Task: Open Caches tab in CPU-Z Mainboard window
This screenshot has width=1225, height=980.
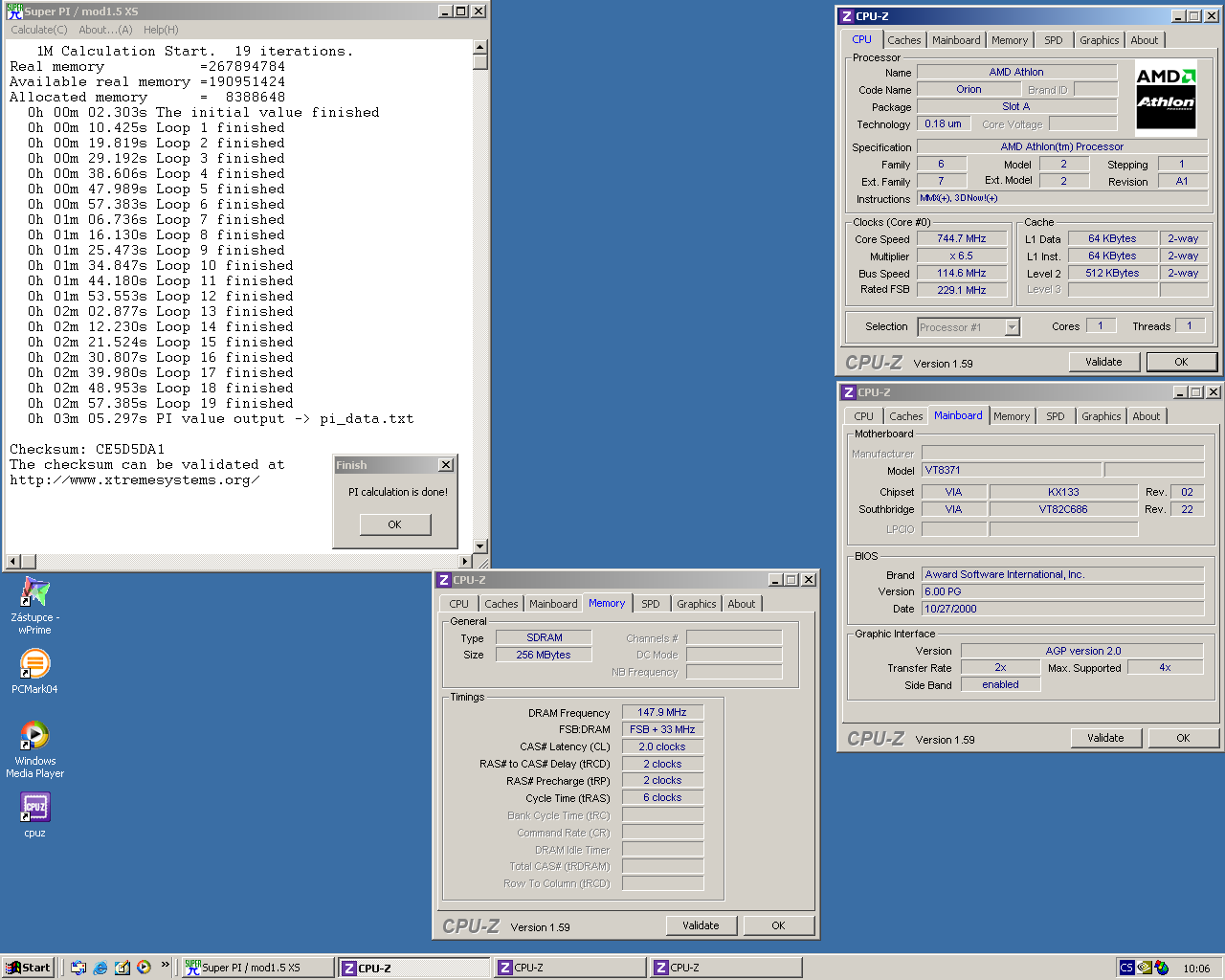Action: [x=905, y=416]
